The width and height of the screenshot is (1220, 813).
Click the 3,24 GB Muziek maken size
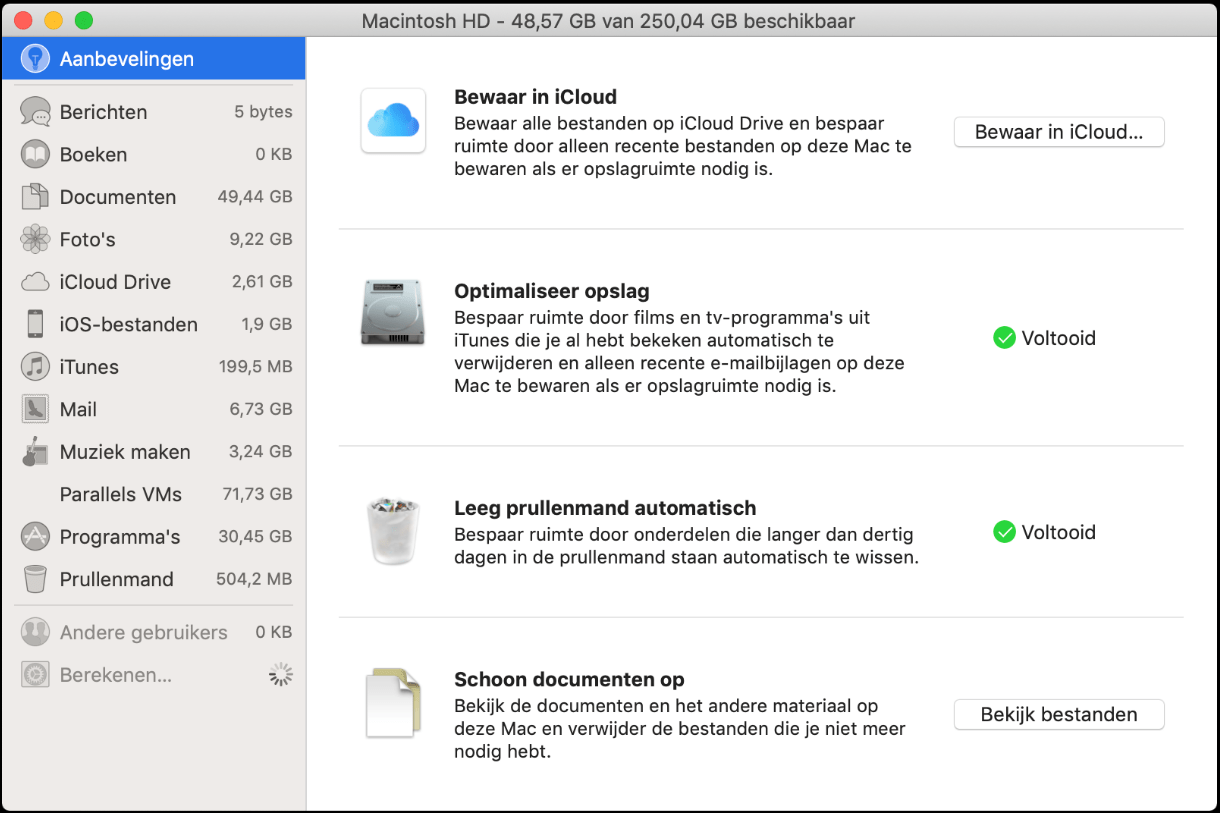point(261,451)
